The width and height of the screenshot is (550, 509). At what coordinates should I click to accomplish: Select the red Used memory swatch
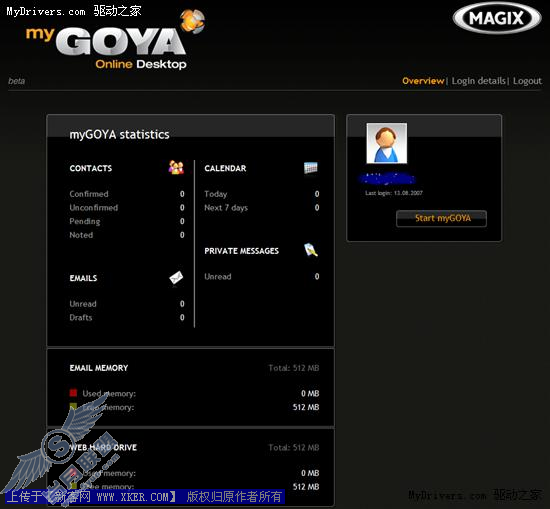(x=73, y=393)
